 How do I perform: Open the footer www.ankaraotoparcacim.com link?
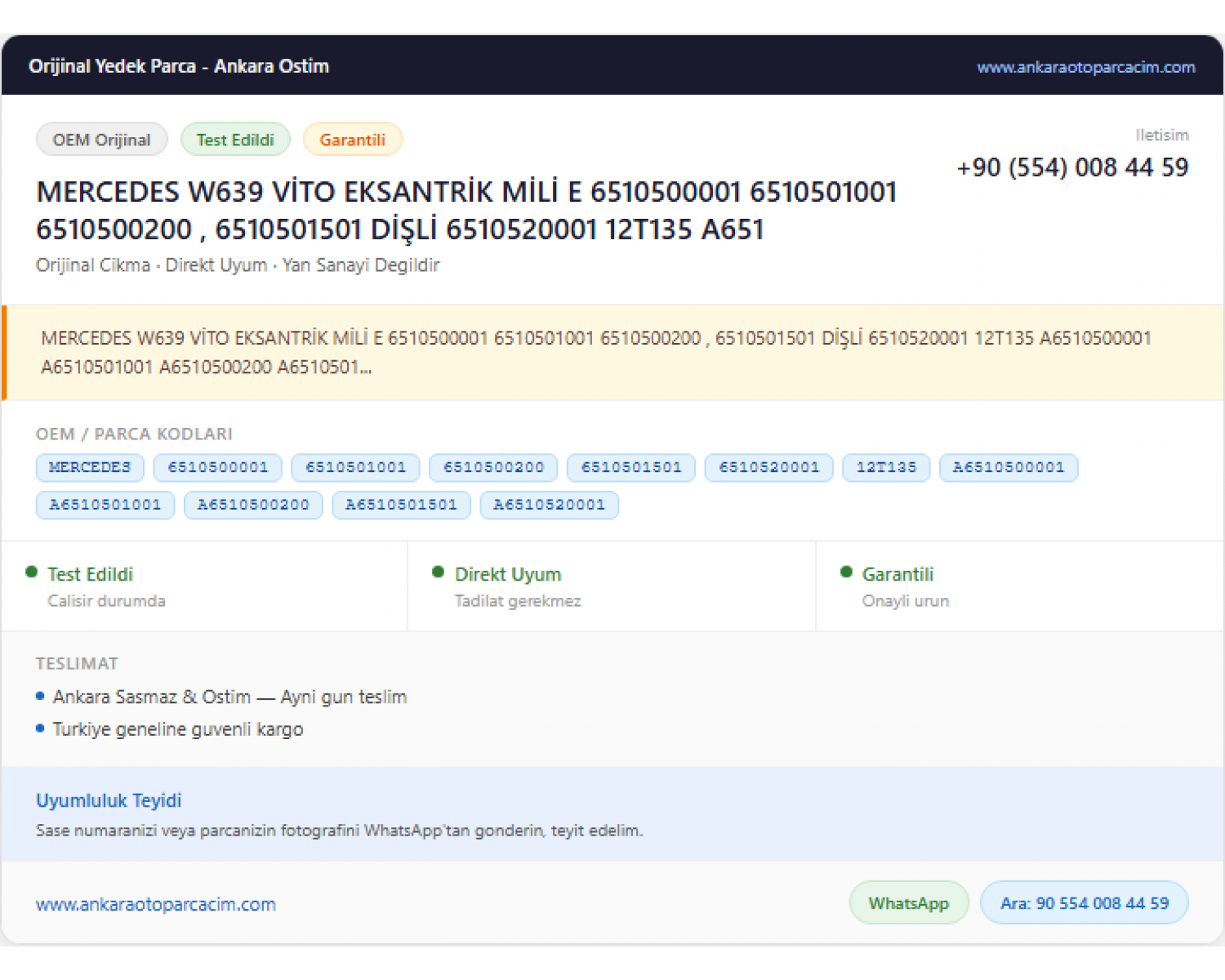point(156,904)
